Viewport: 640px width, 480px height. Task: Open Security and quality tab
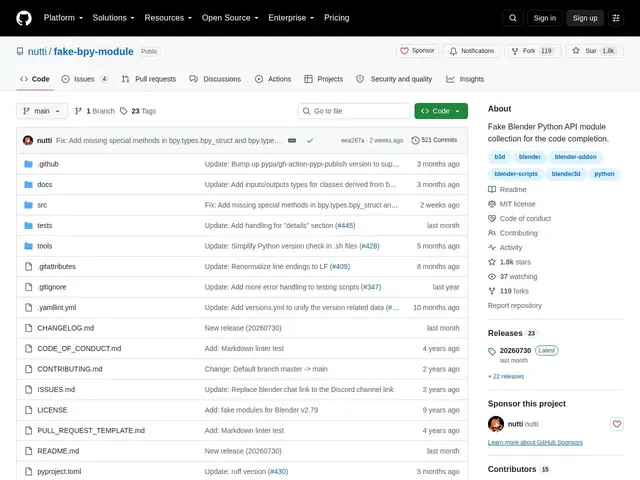tap(394, 79)
